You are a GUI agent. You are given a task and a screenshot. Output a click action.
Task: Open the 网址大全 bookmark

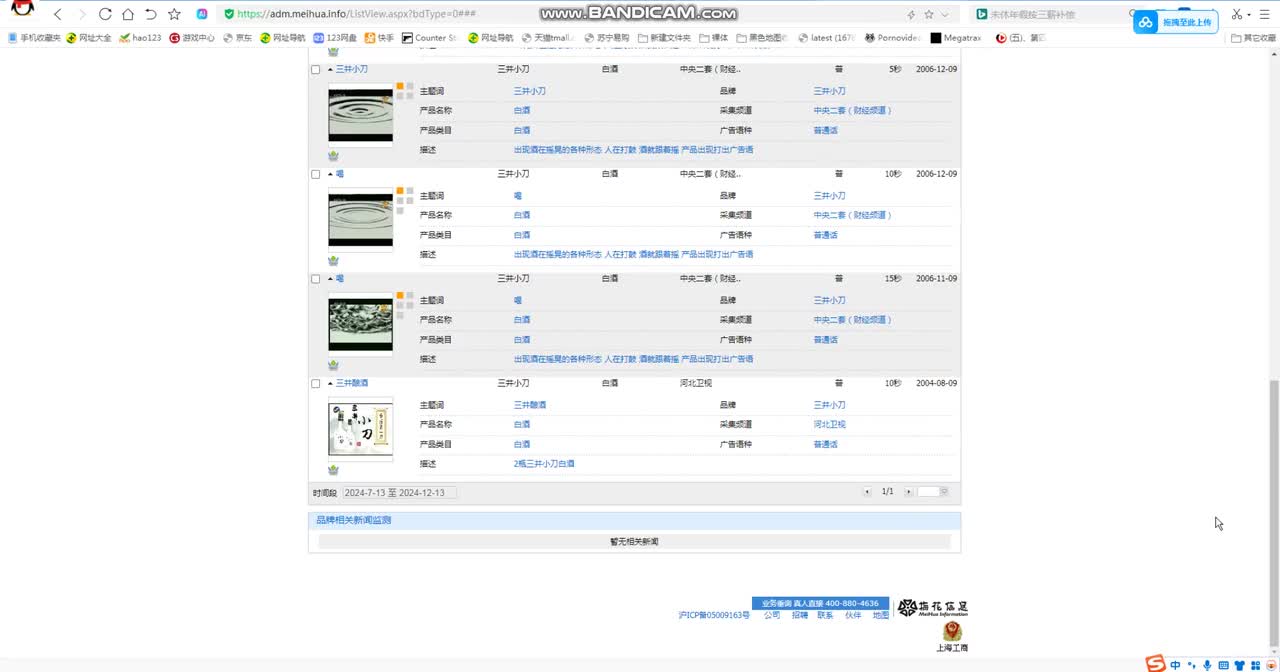(89, 38)
